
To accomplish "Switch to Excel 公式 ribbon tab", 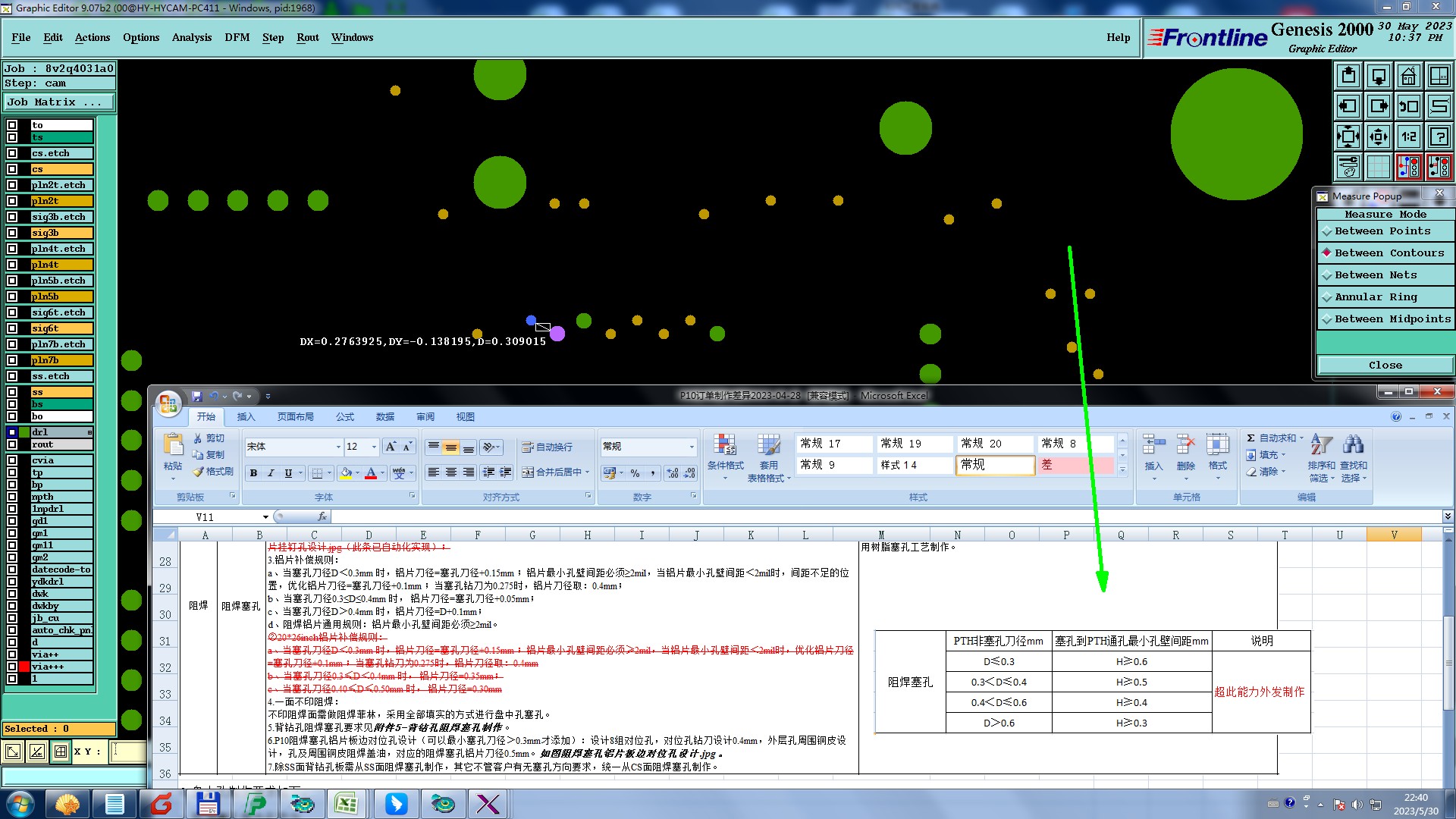I will pos(345,417).
